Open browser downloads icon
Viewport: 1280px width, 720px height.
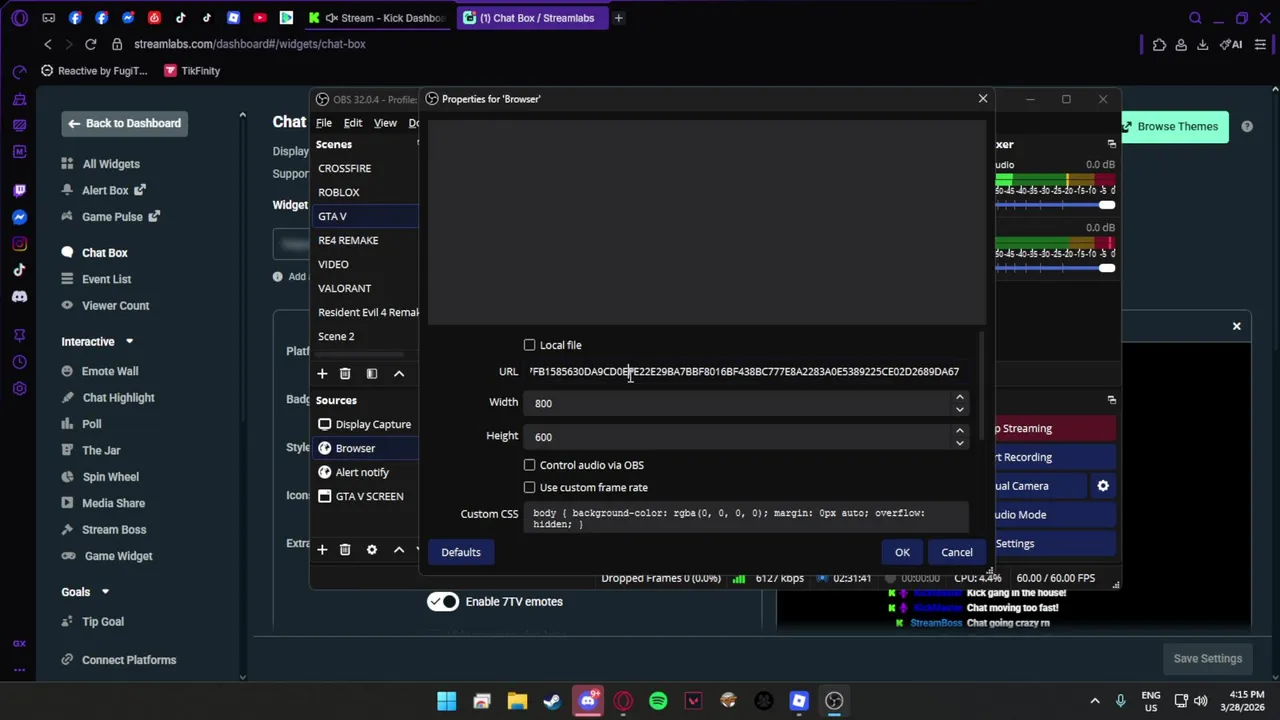(1203, 44)
